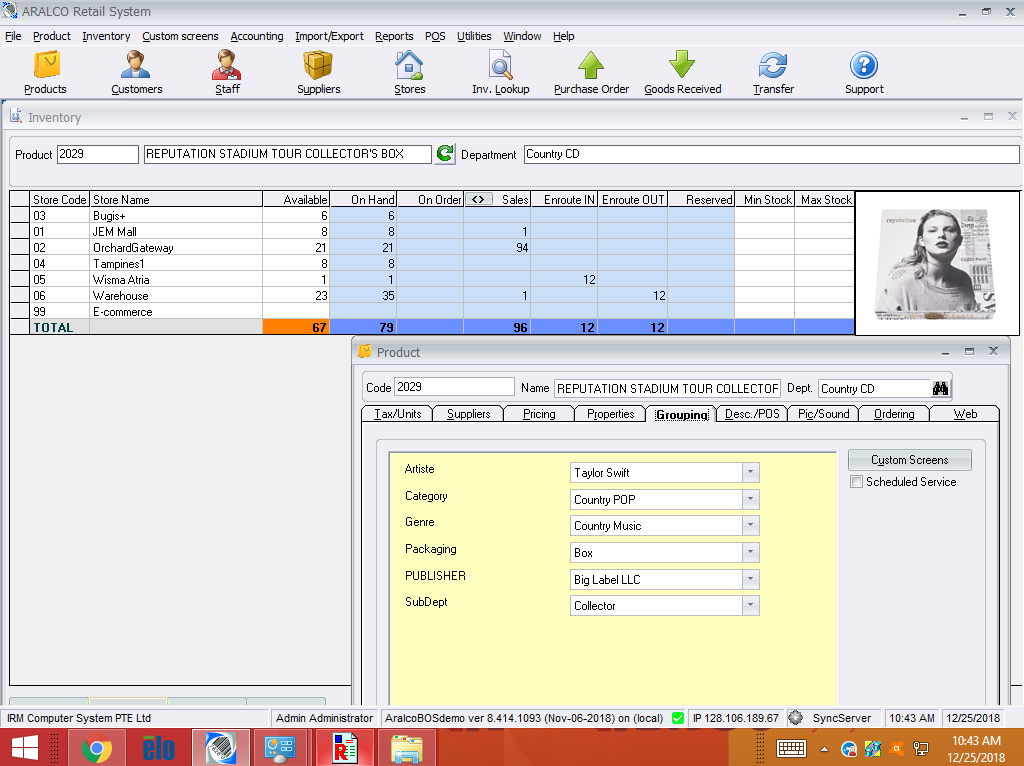Click the green refresh icon beside product name
The height and width of the screenshot is (766, 1024).
pos(444,154)
